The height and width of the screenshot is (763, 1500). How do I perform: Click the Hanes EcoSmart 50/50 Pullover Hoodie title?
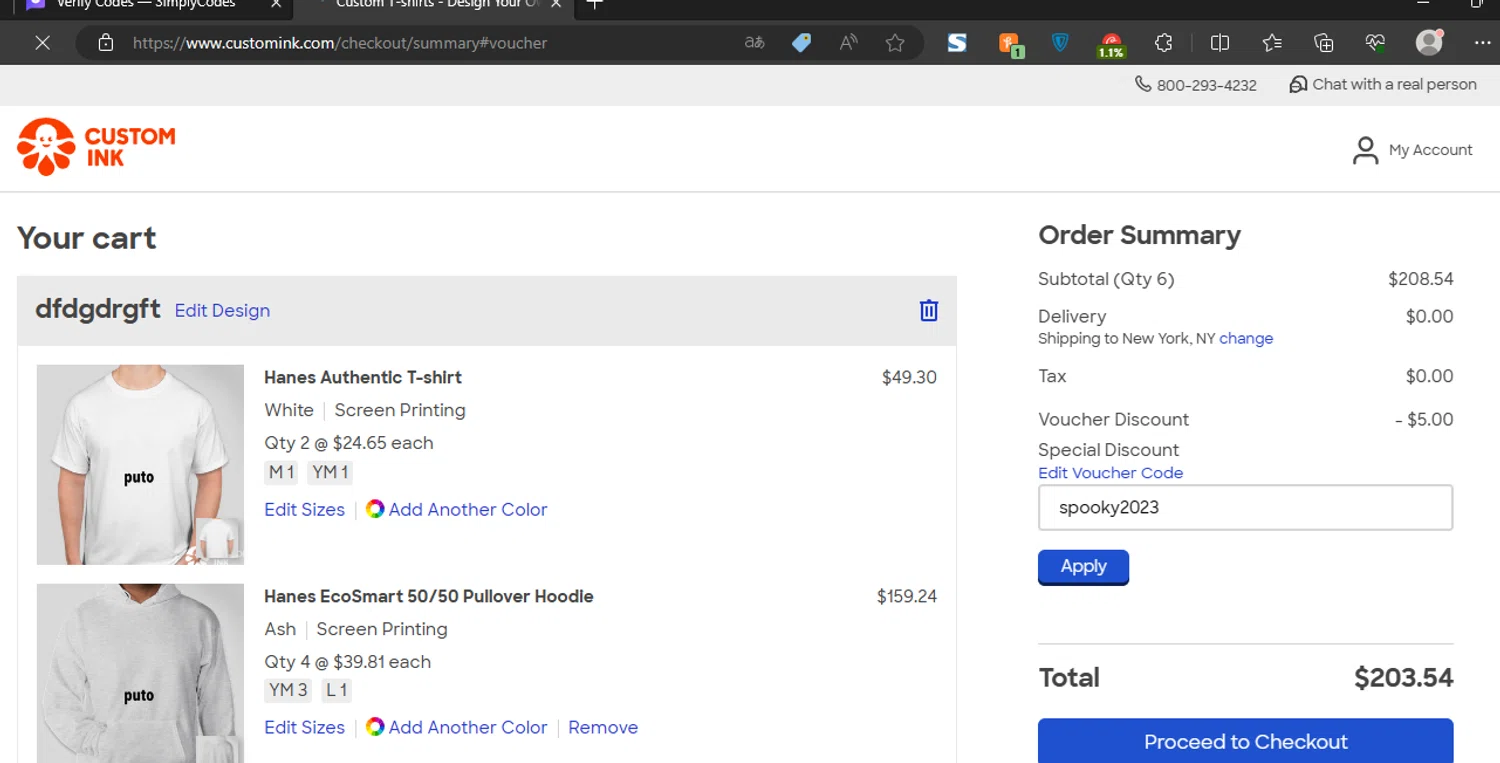[x=429, y=596]
